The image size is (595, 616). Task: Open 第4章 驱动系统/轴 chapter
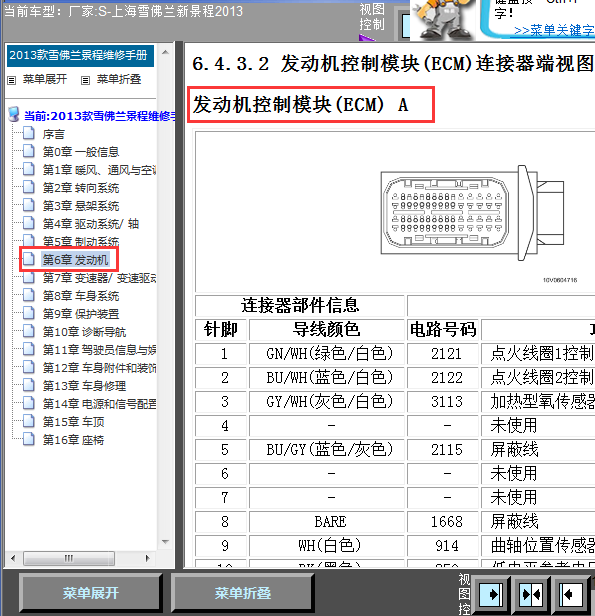click(x=91, y=224)
